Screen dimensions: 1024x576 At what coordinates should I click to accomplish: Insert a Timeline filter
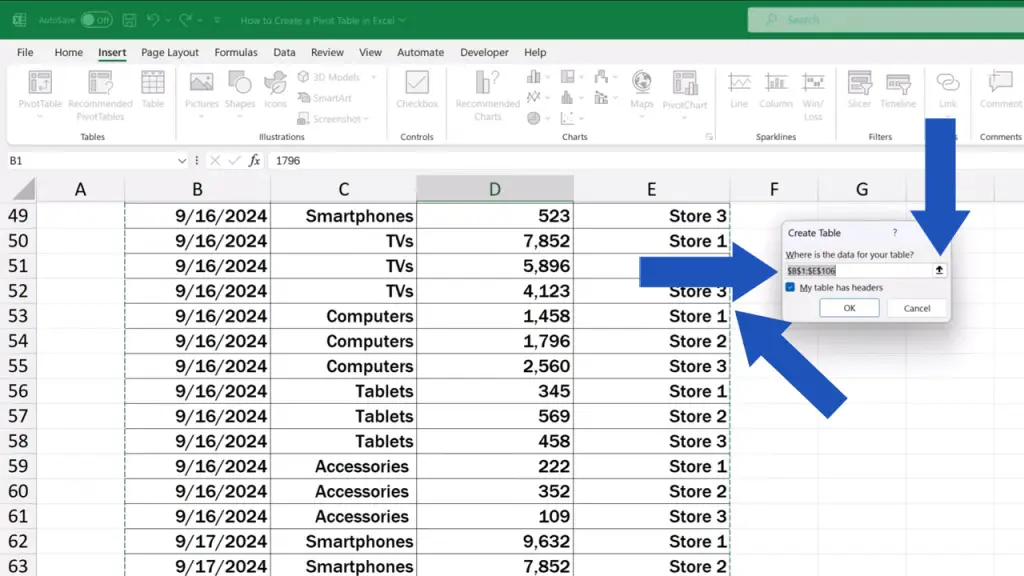coord(898,89)
